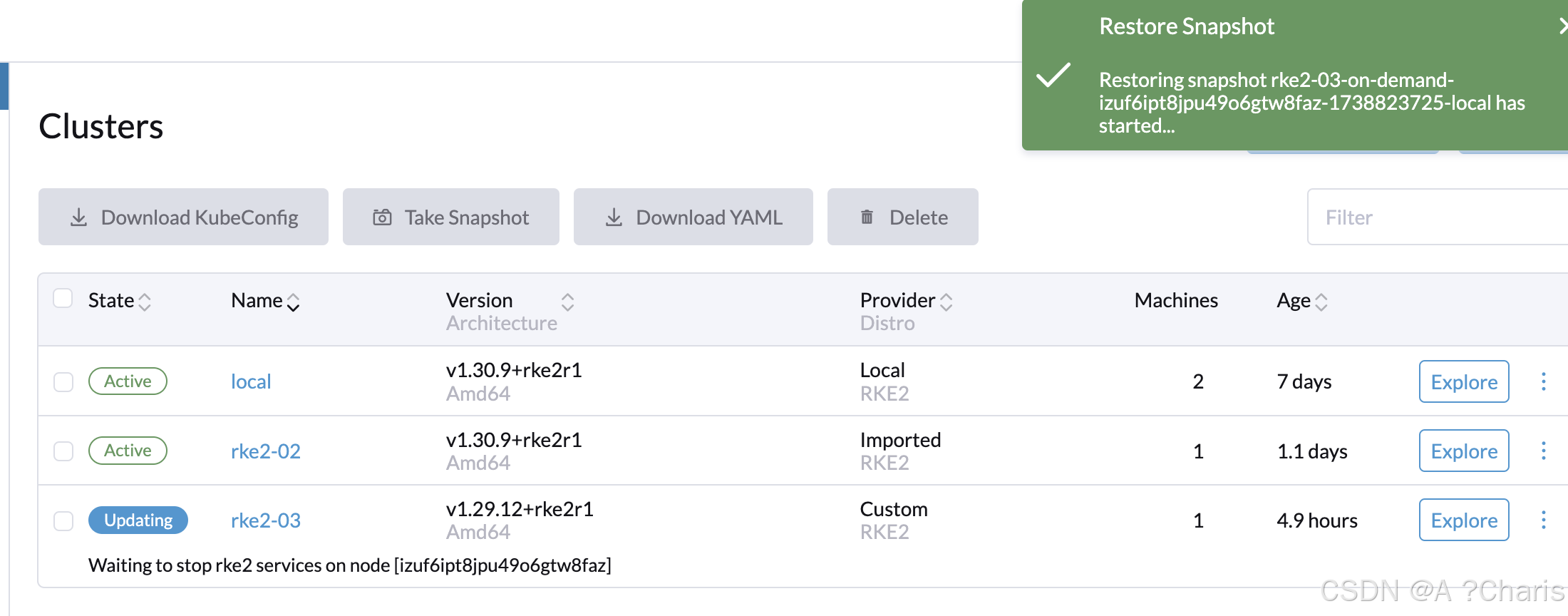Viewport: 1568px width, 616px height.
Task: Click the download icon on Download YAML
Action: pyautogui.click(x=614, y=217)
